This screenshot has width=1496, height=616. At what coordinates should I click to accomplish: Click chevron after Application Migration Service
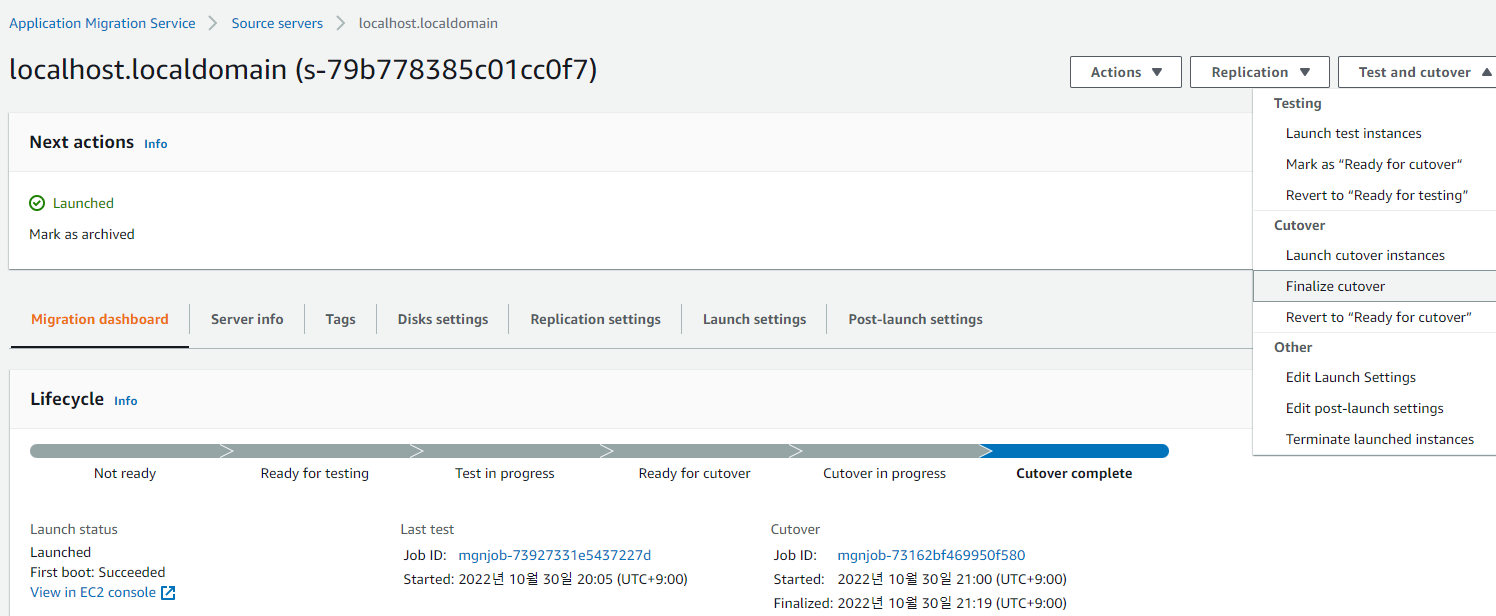click(x=213, y=23)
